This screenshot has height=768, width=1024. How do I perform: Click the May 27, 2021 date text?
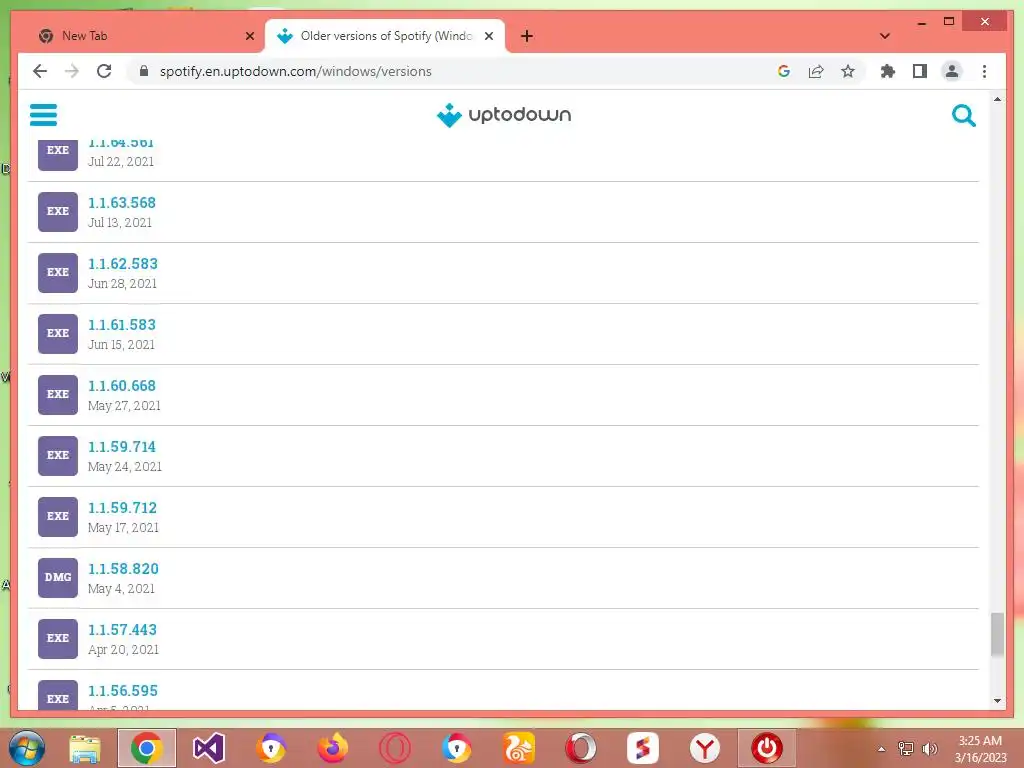124,406
